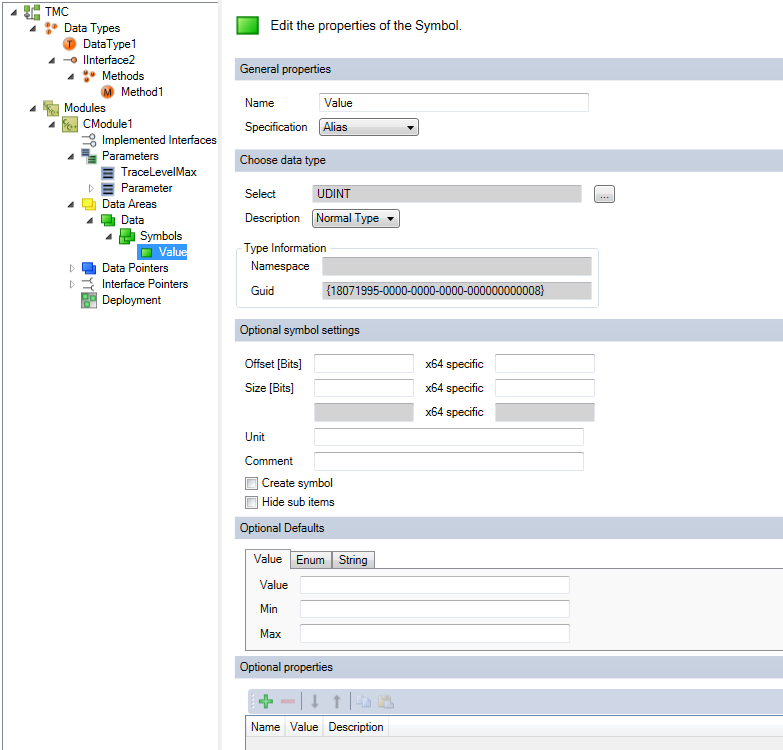The width and height of the screenshot is (783, 750).
Task: Expand the Parameter tree node
Action: (91, 188)
